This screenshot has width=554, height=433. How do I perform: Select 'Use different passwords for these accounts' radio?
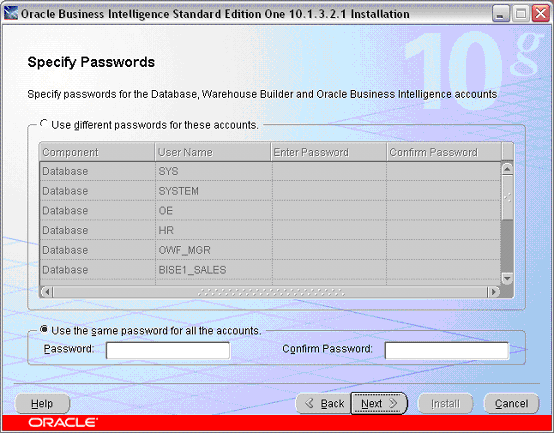click(x=44, y=124)
